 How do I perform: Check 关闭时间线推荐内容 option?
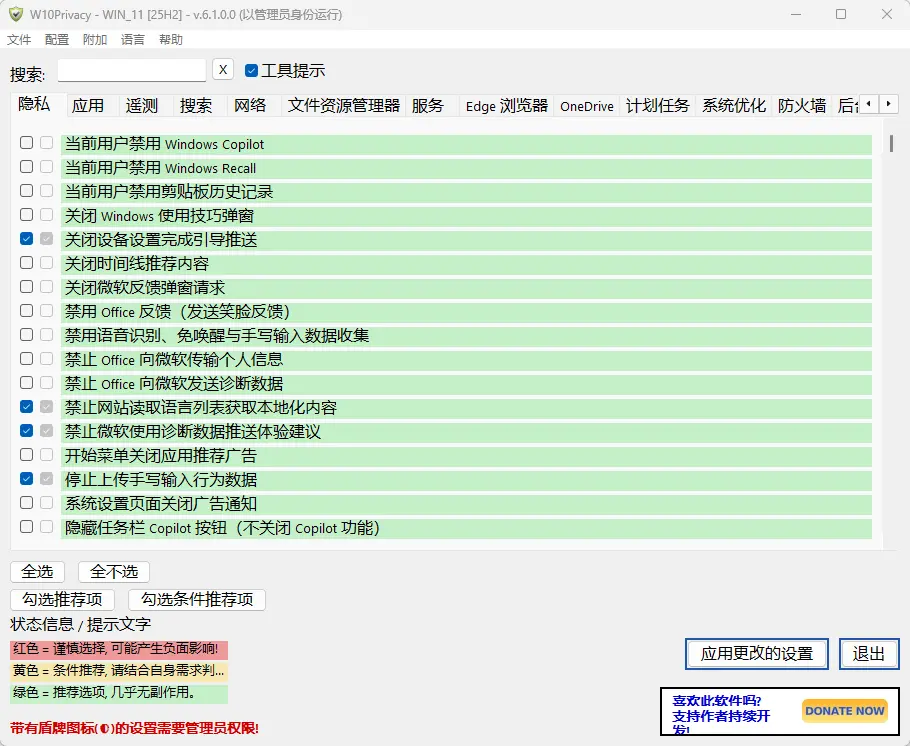coord(26,262)
